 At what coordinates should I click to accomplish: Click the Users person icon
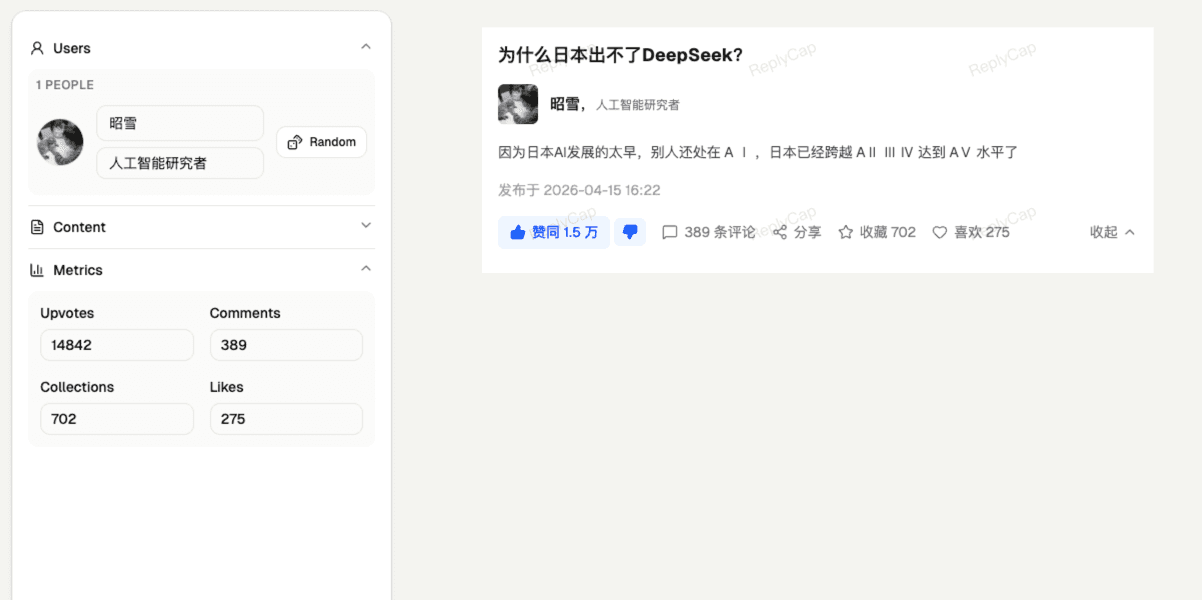37,48
